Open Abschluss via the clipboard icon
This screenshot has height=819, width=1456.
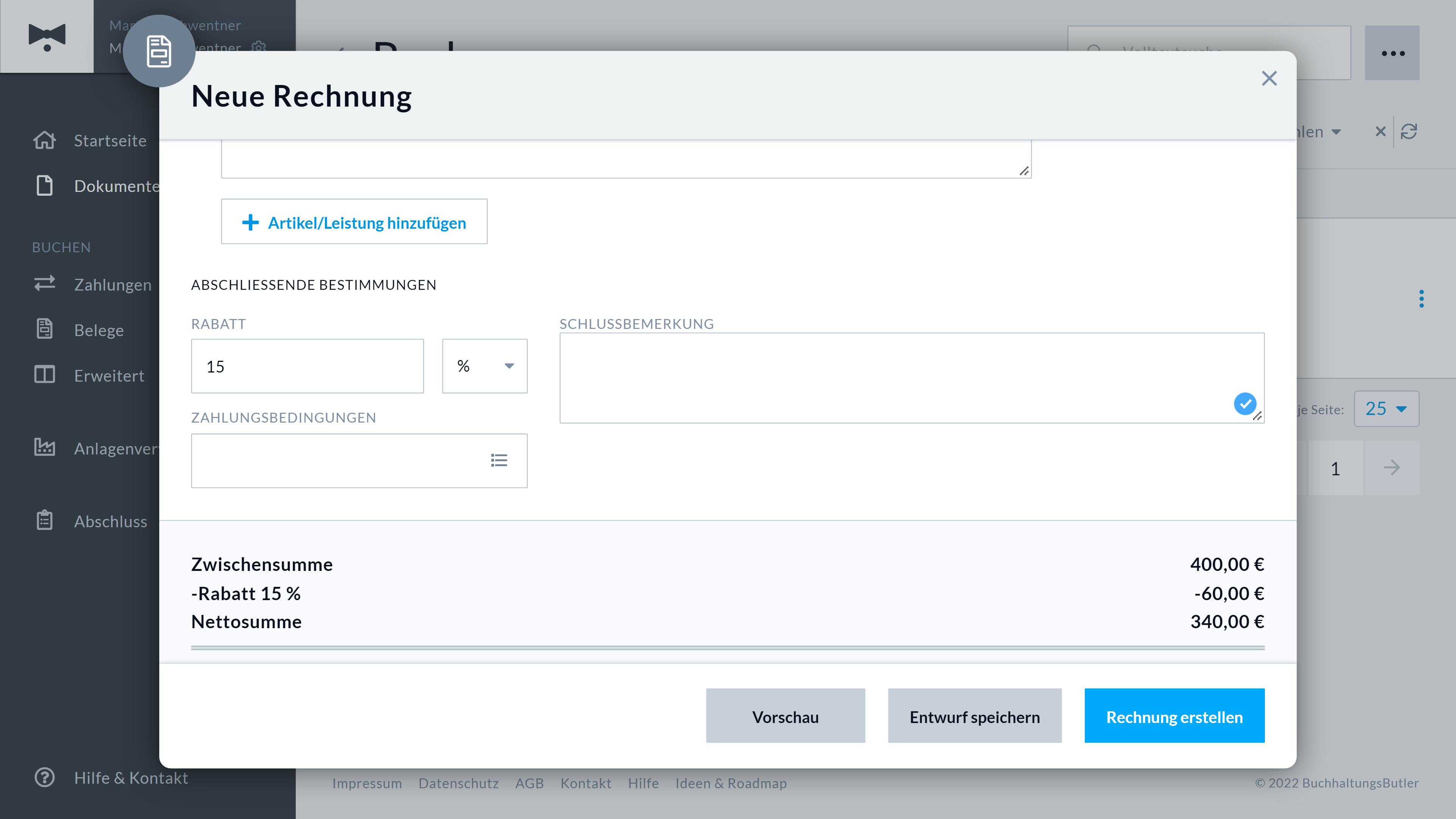45,520
